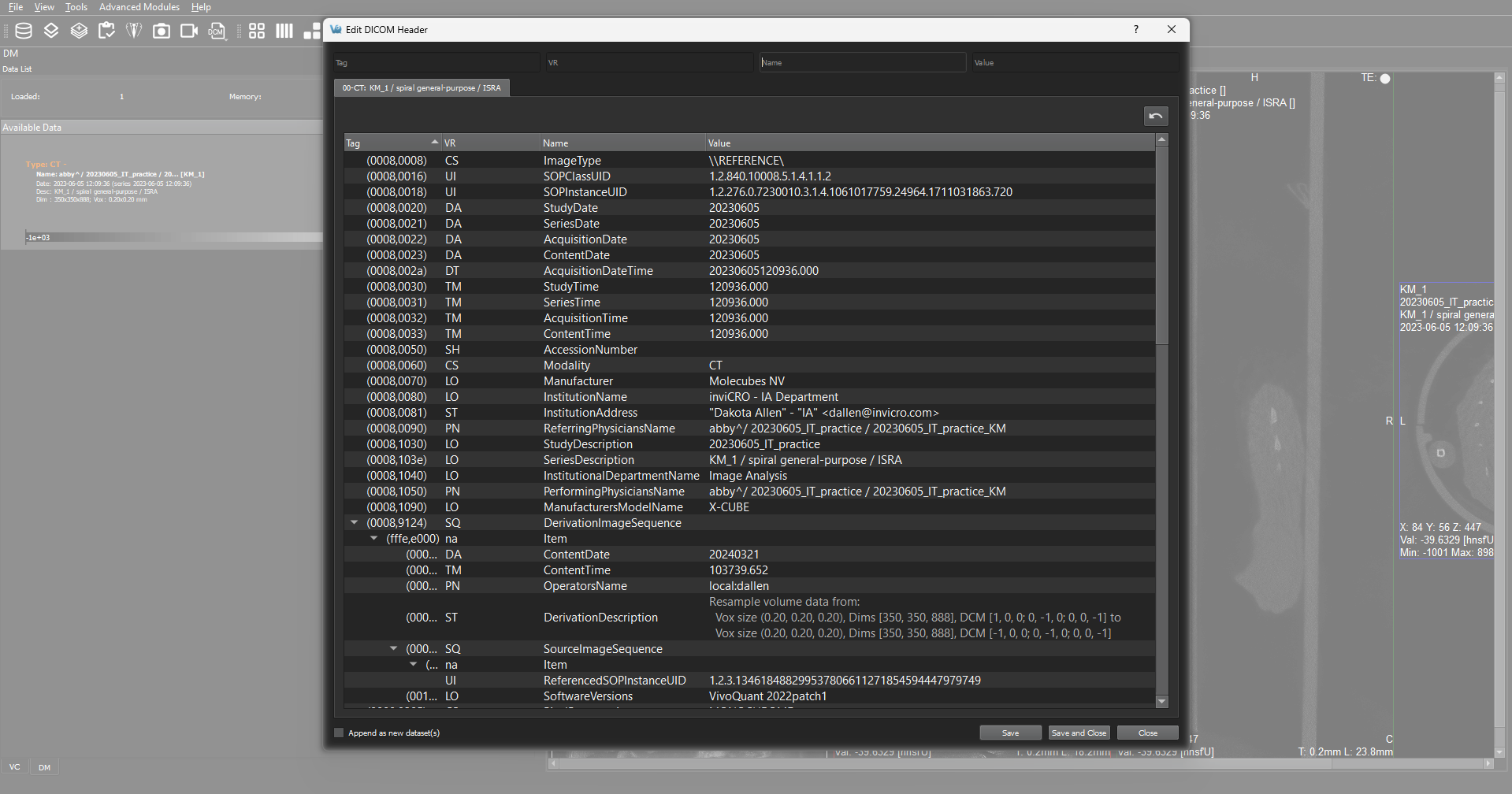Select the ImageType row \\REFERENCE\ value
The width and height of the screenshot is (1512, 794).
point(746,161)
